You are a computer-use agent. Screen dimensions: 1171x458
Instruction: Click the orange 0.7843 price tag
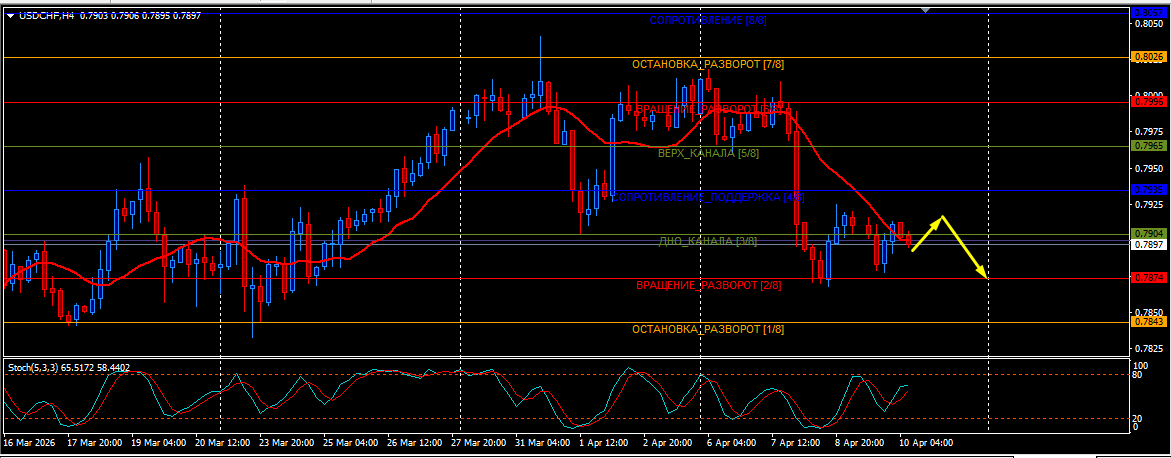click(x=1149, y=322)
